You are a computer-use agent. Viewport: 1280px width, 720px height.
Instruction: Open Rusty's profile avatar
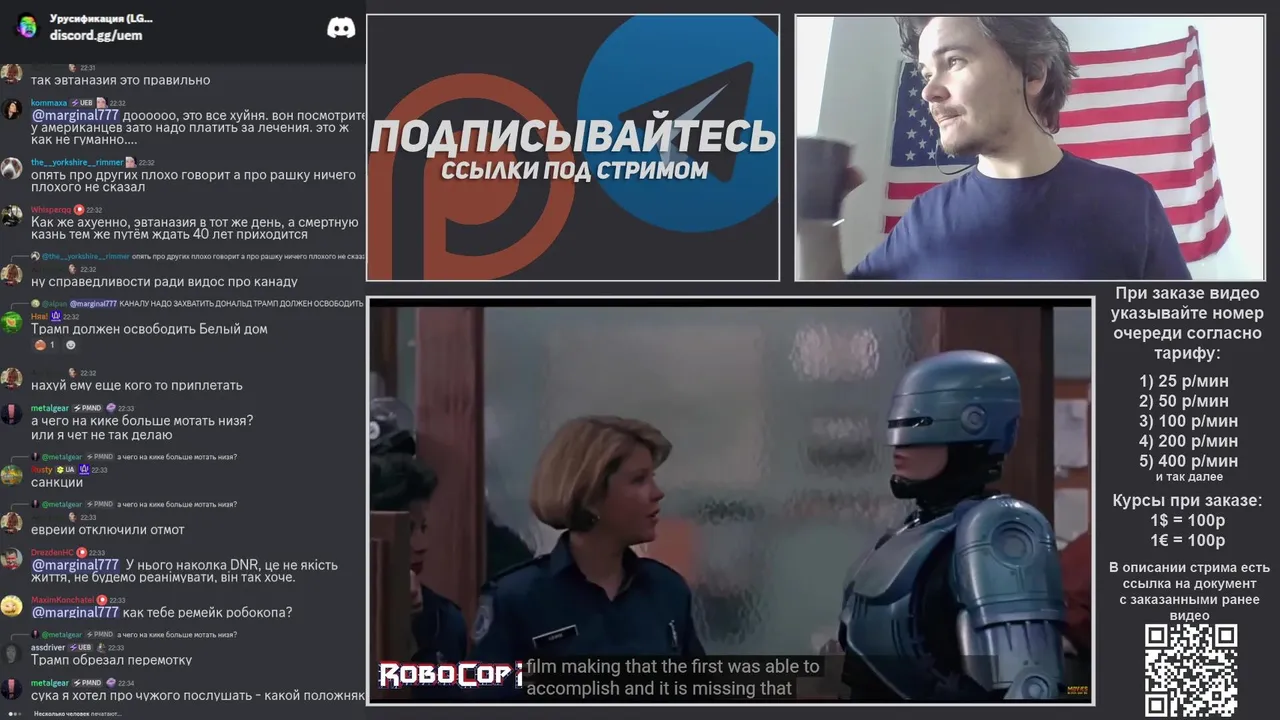[x=11, y=474]
